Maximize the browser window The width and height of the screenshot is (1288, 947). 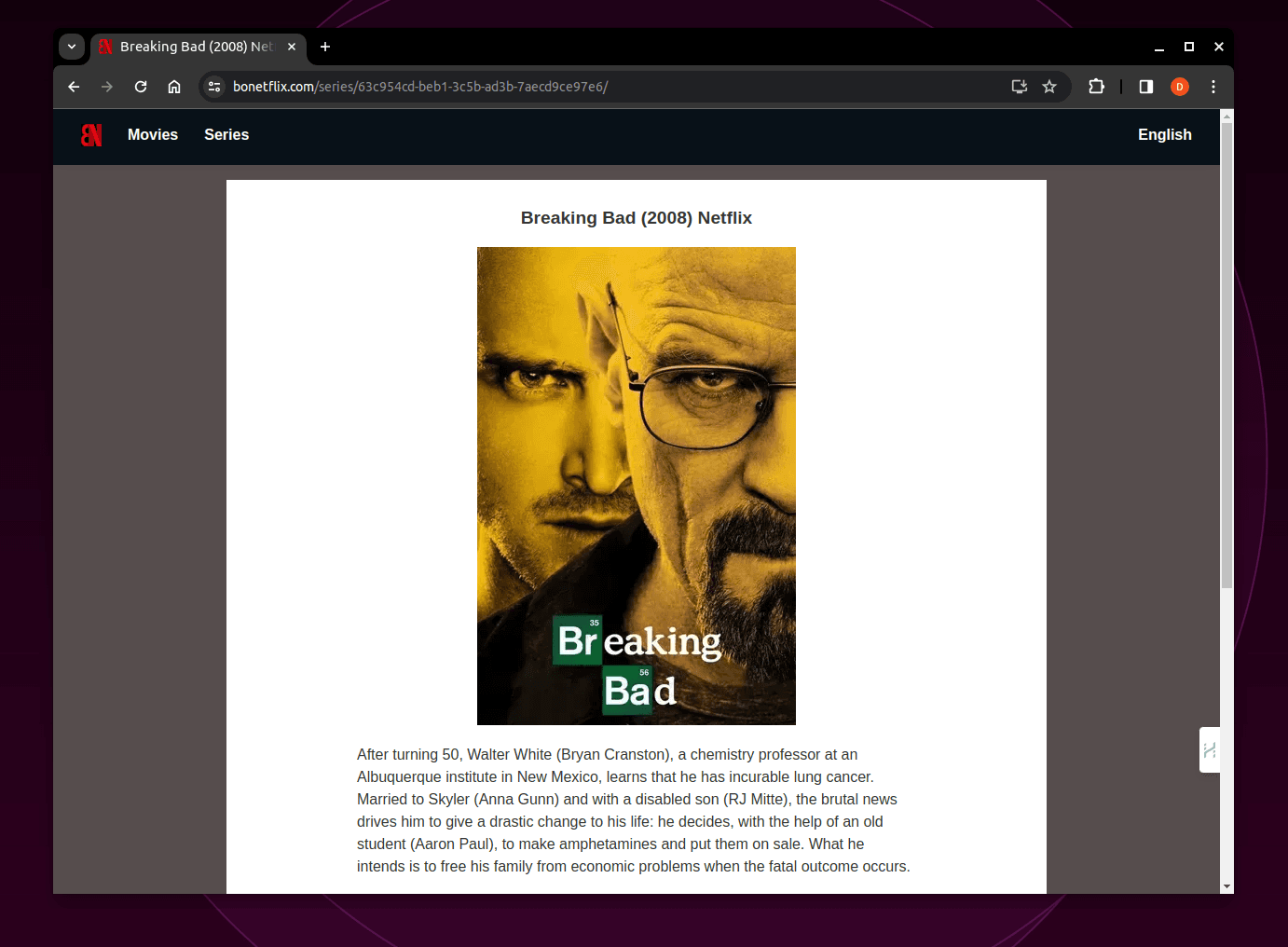tap(1189, 47)
